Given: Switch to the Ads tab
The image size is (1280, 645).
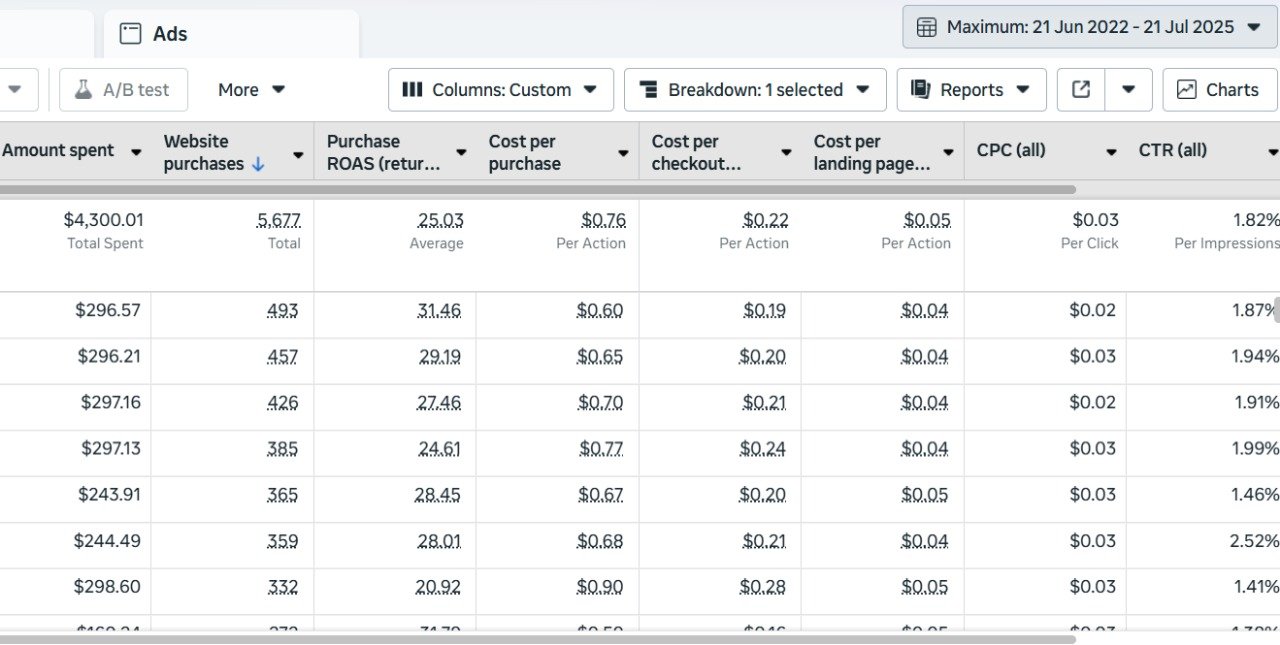Looking at the screenshot, I should click(x=170, y=34).
